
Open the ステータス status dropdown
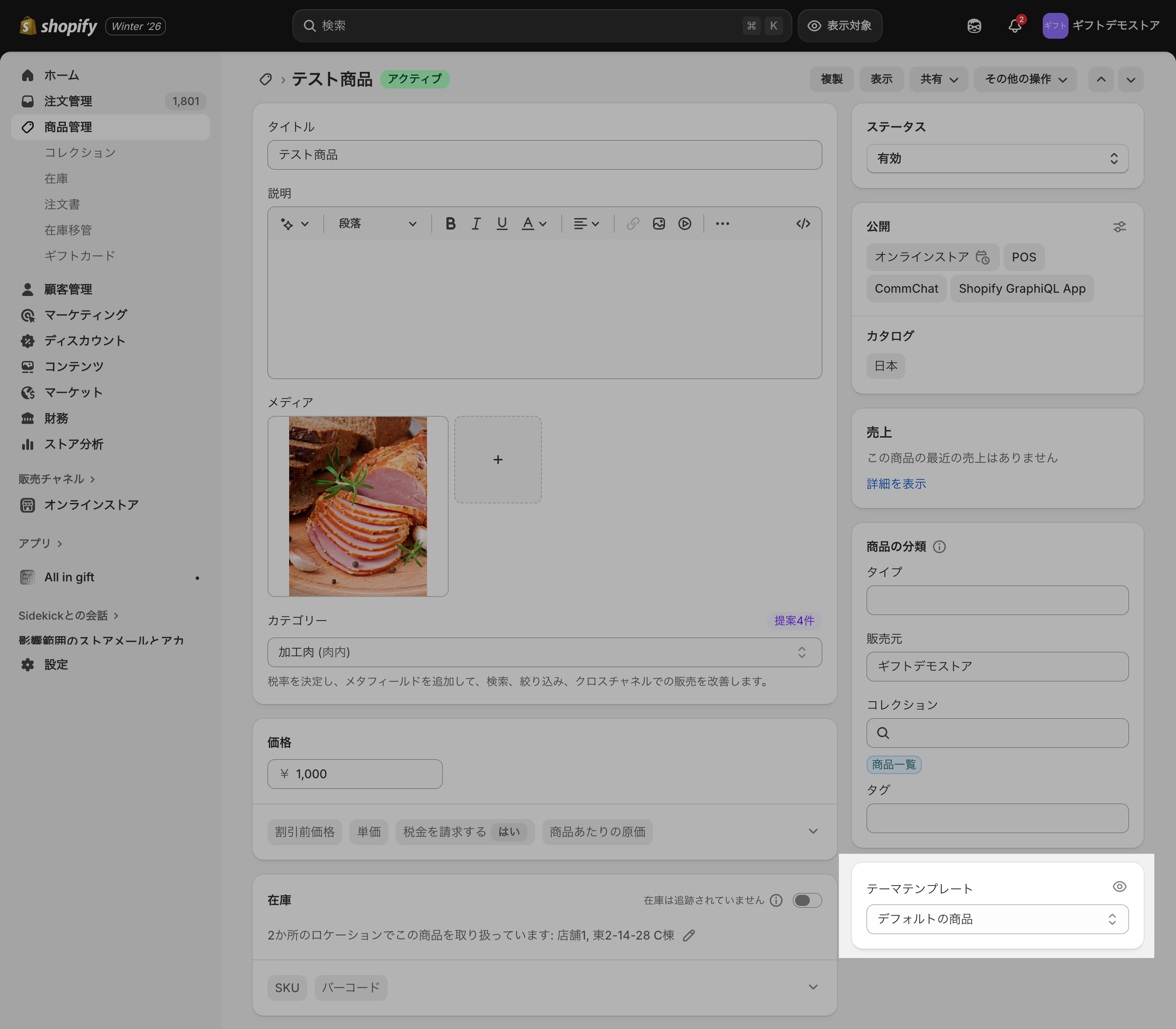point(997,159)
